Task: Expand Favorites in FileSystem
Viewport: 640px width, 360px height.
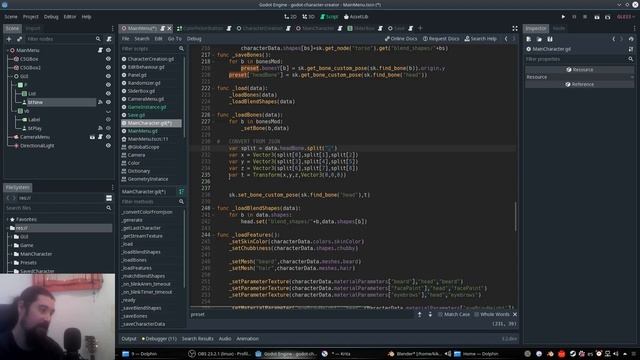Action: point(7,220)
